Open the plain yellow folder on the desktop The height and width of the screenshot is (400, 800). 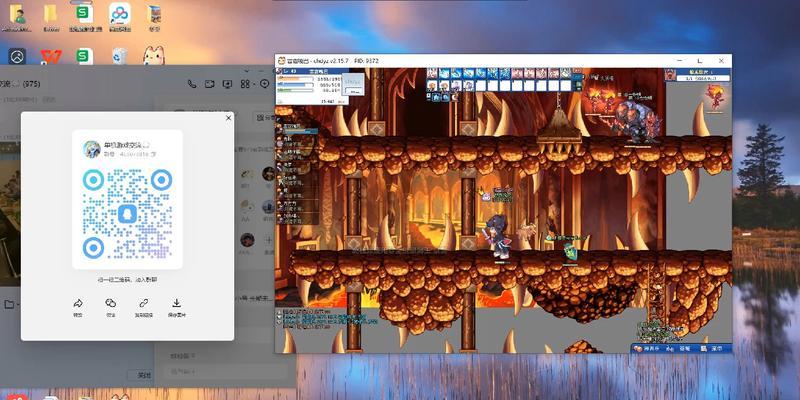click(x=51, y=14)
